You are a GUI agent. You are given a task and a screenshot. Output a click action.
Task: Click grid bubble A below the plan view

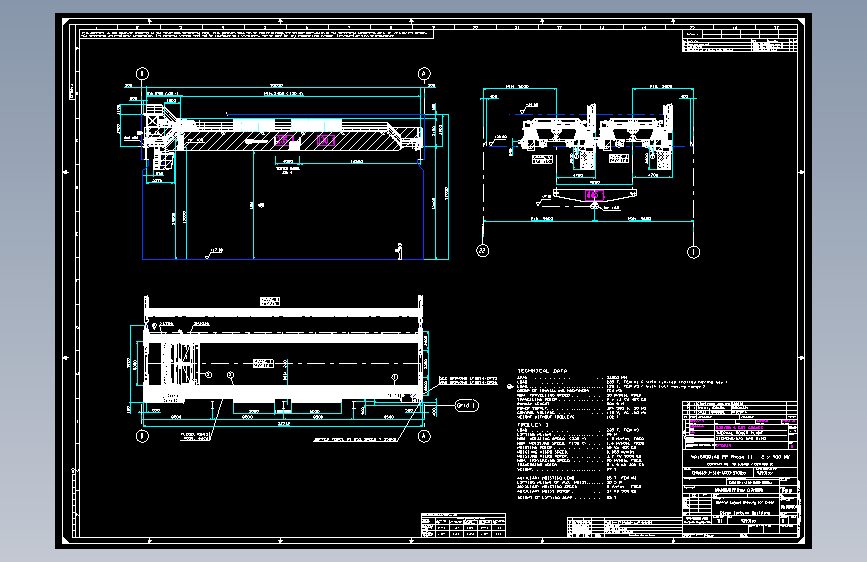(424, 436)
